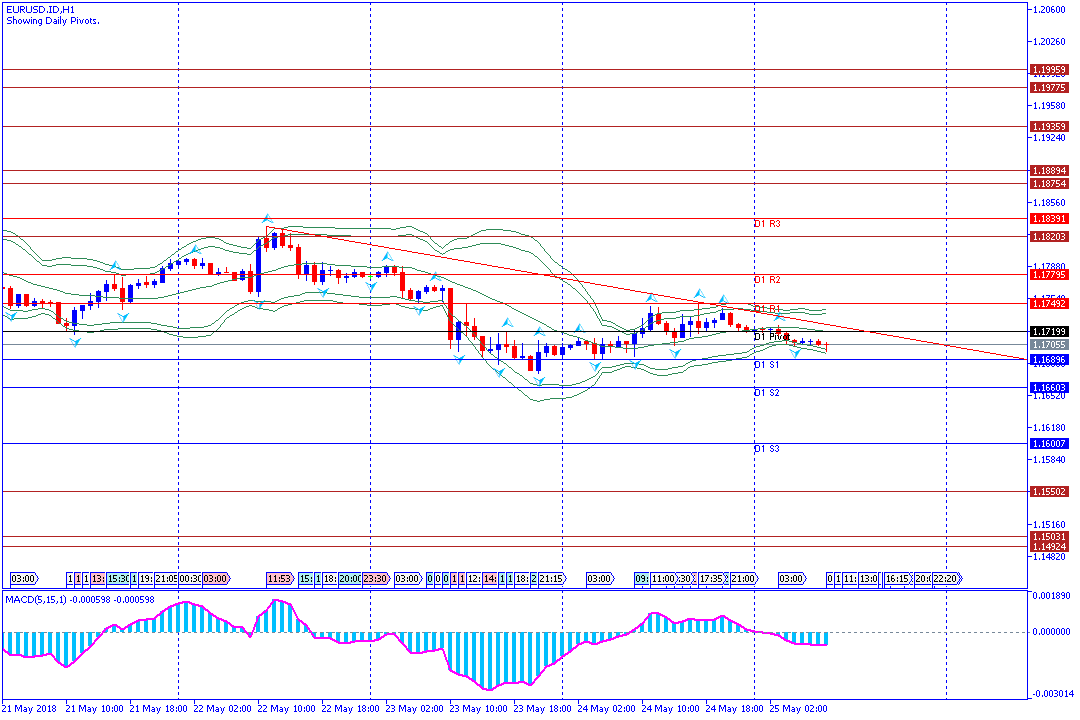Click the 21:00 event marker

click(x=743, y=579)
